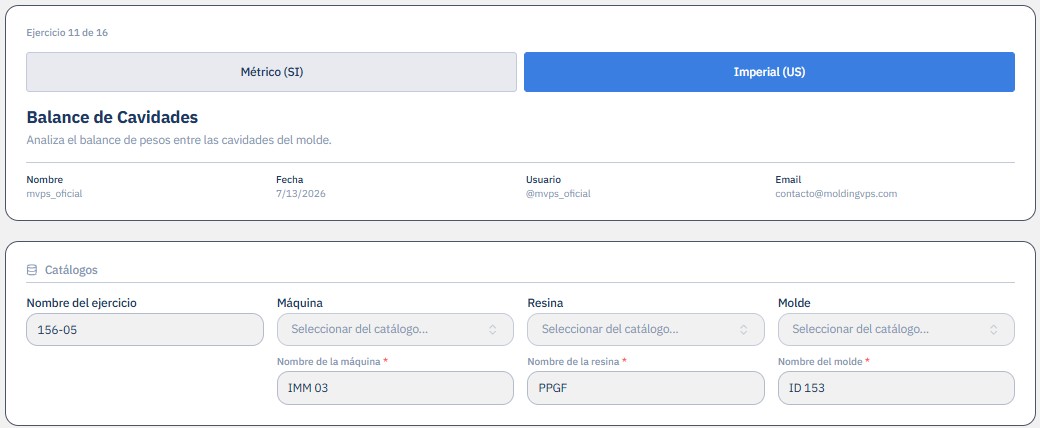
Task: Click the date 7/13/2026
Action: tap(301, 194)
